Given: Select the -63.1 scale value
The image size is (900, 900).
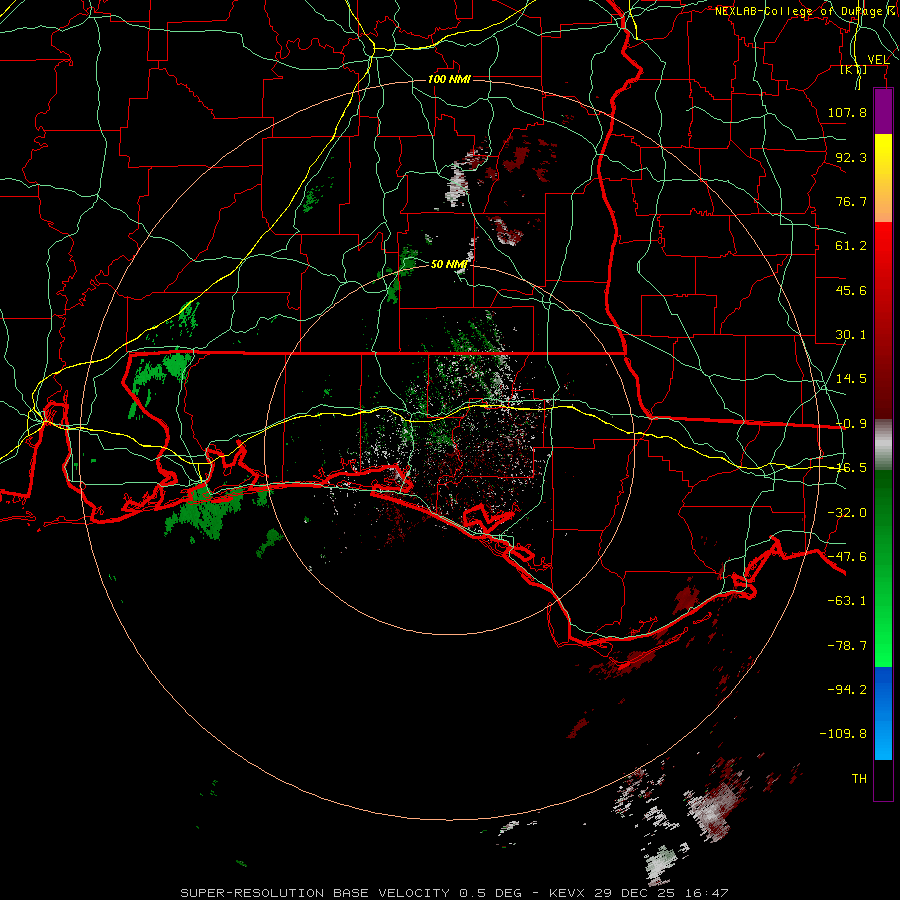Looking at the screenshot, I should (847, 601).
